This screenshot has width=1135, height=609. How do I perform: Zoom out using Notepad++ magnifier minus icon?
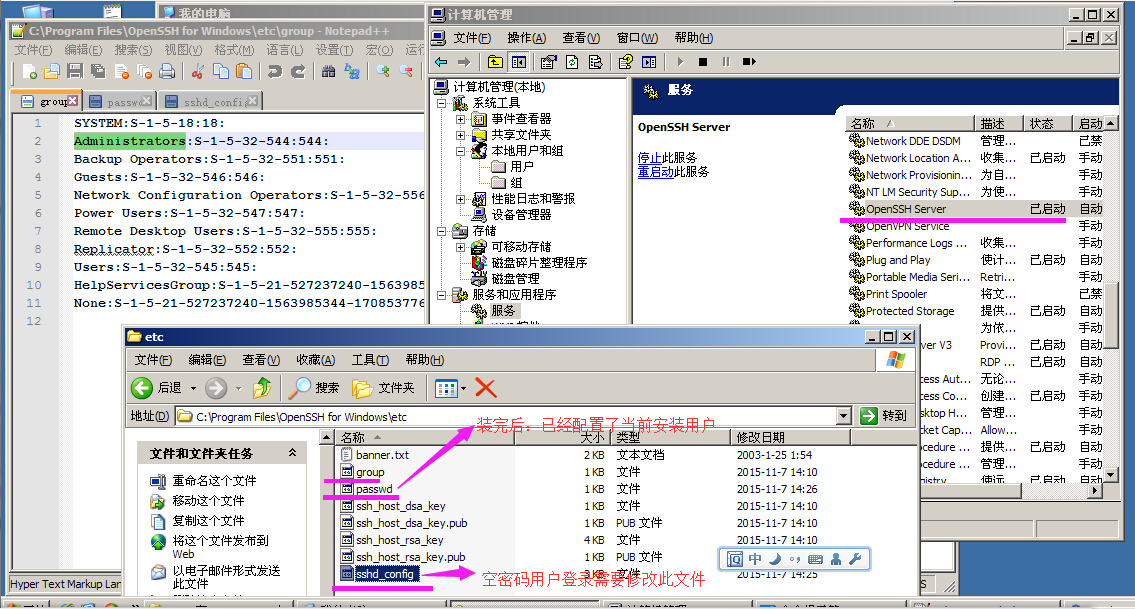pyautogui.click(x=406, y=71)
